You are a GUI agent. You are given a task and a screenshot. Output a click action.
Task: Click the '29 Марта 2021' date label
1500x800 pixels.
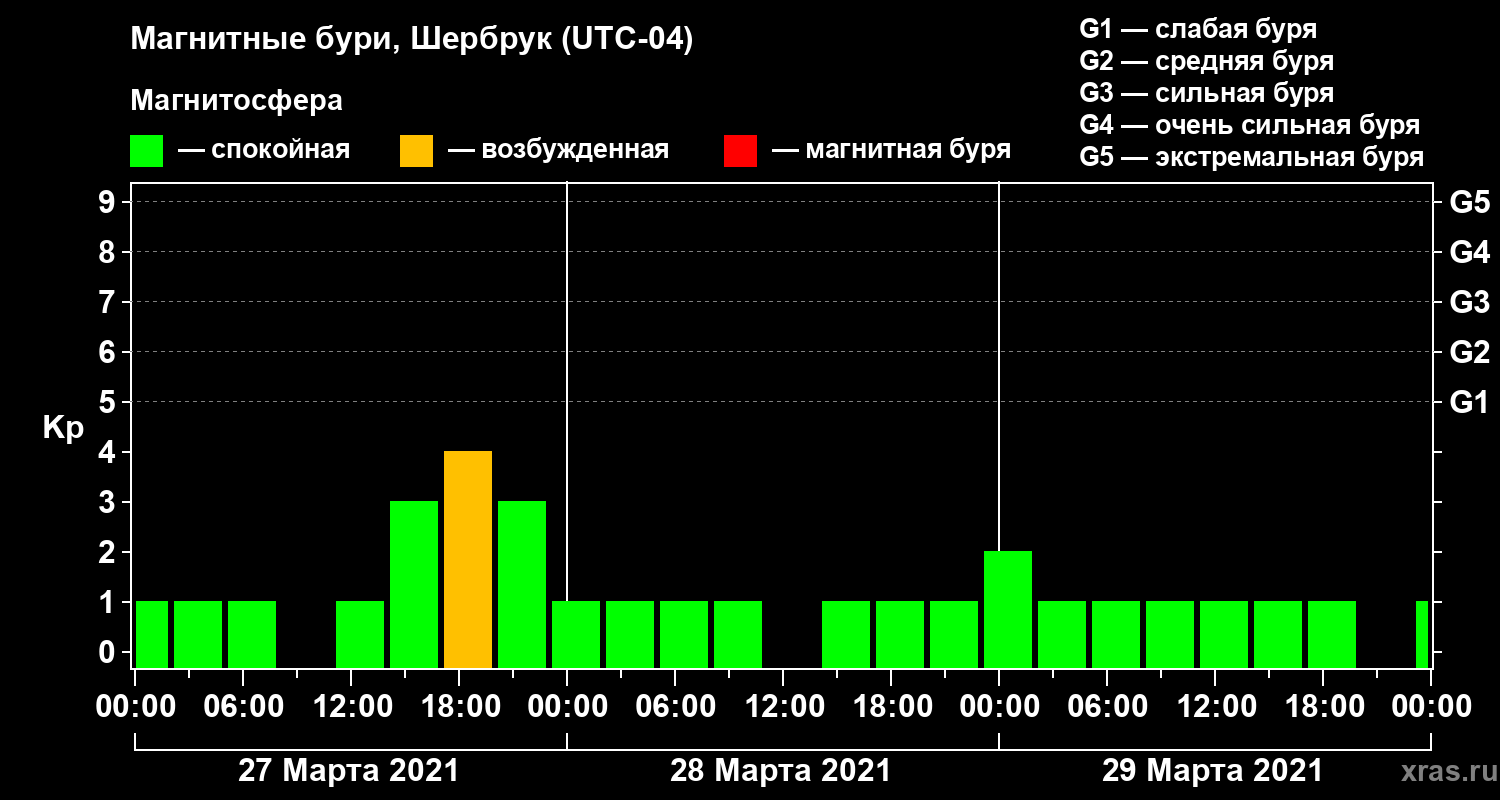pyautogui.click(x=1213, y=771)
